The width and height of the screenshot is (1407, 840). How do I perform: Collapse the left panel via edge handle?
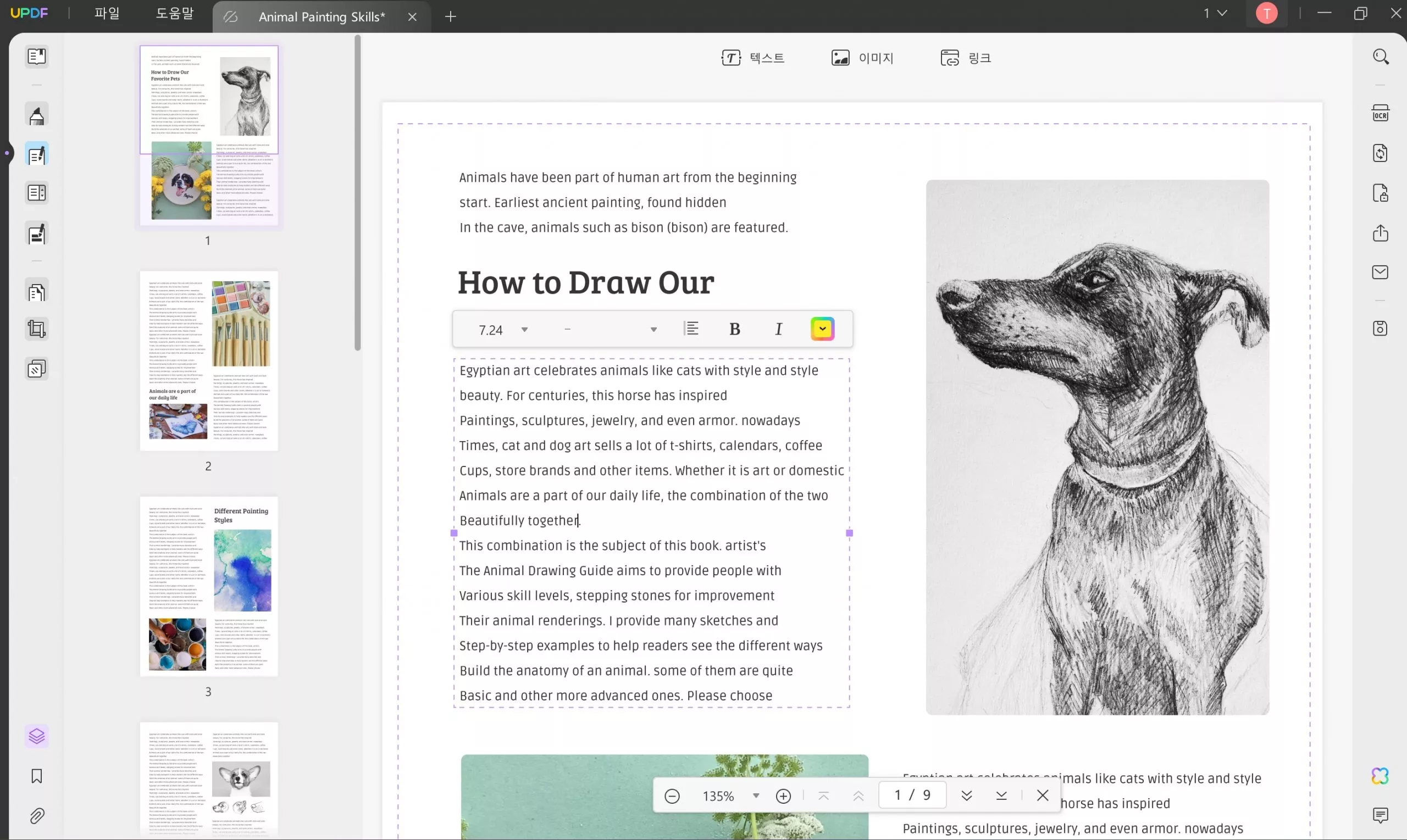coord(6,153)
